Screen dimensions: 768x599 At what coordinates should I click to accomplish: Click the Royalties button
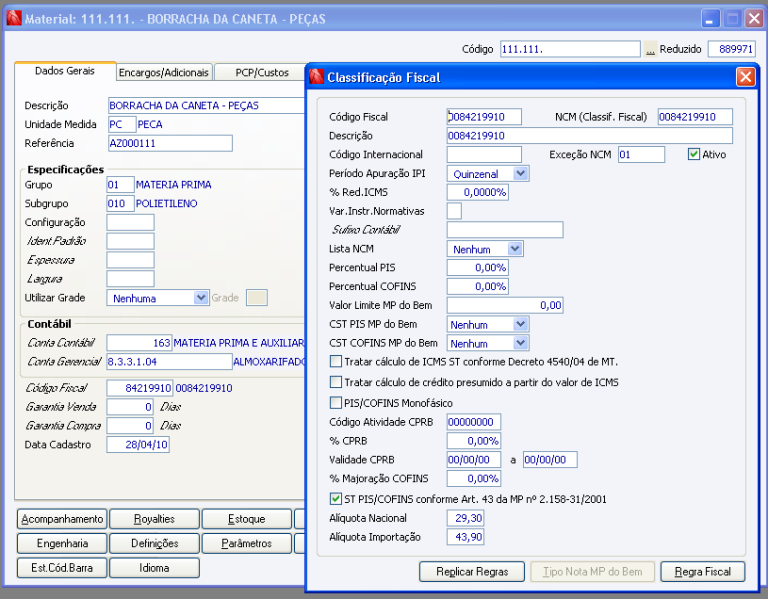[x=154, y=519]
